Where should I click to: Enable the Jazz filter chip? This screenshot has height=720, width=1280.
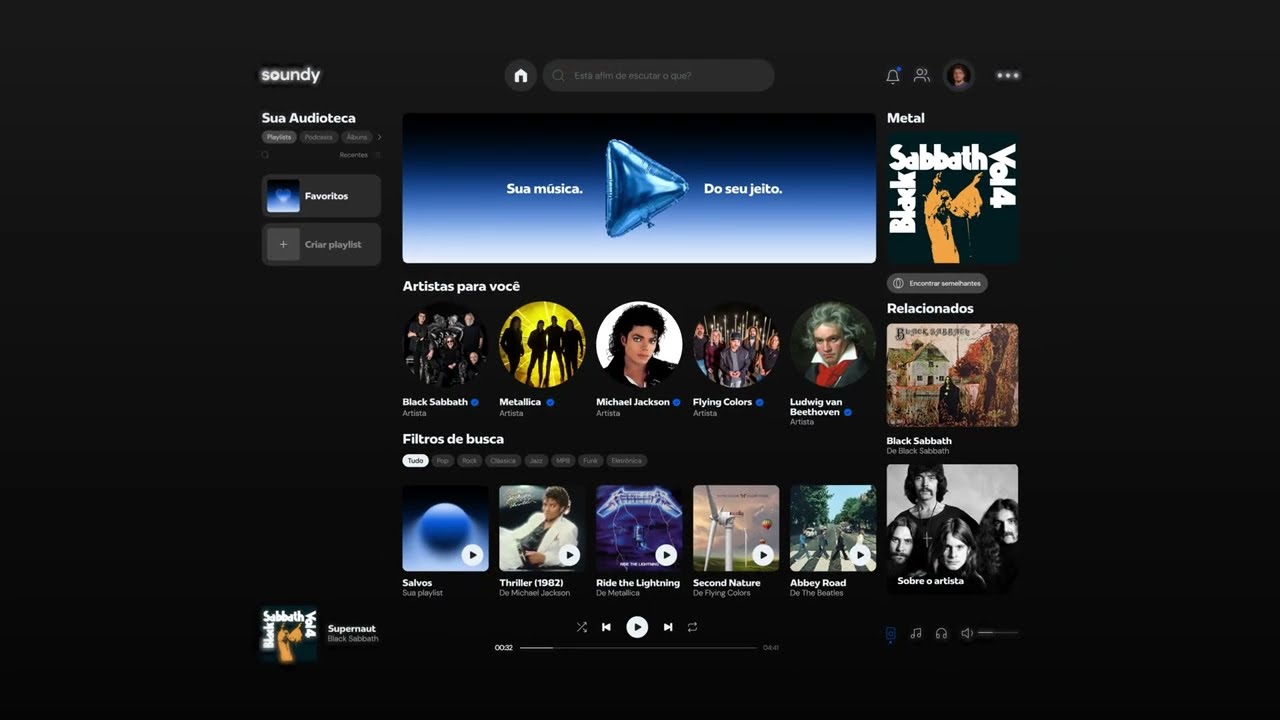coord(536,461)
